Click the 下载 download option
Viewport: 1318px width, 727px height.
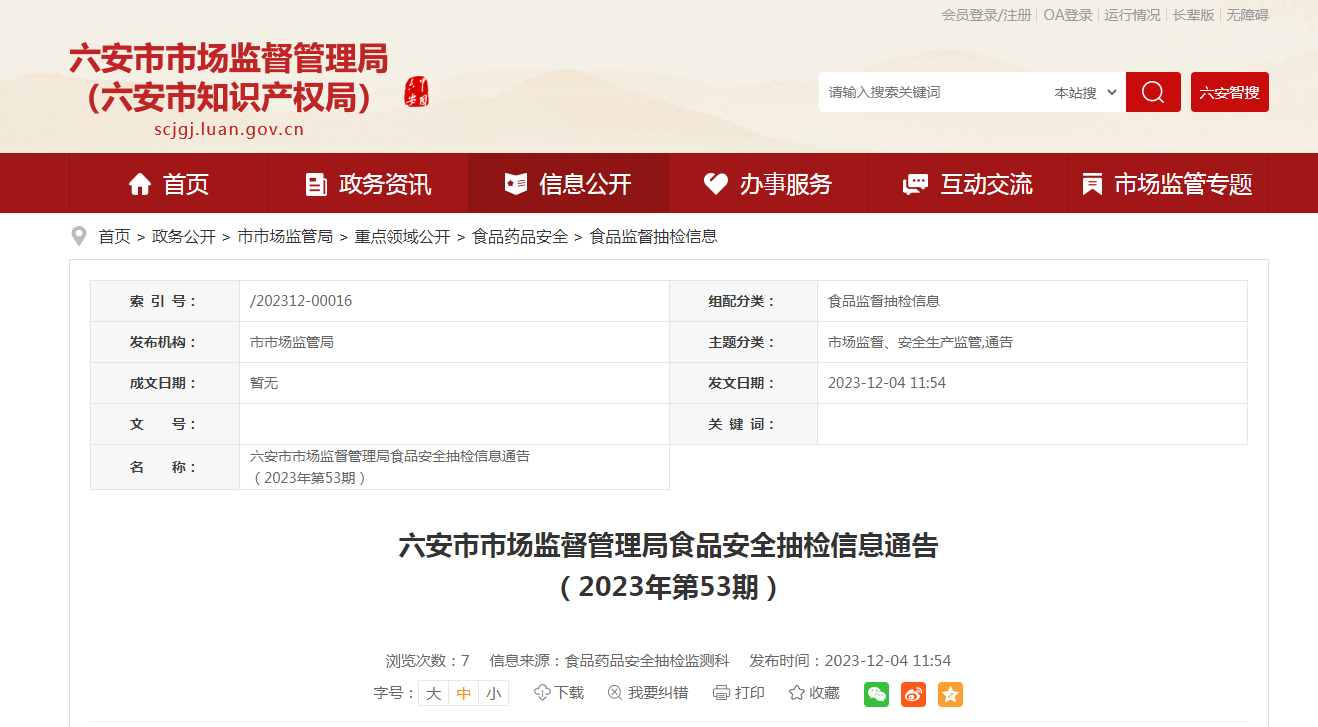click(559, 693)
